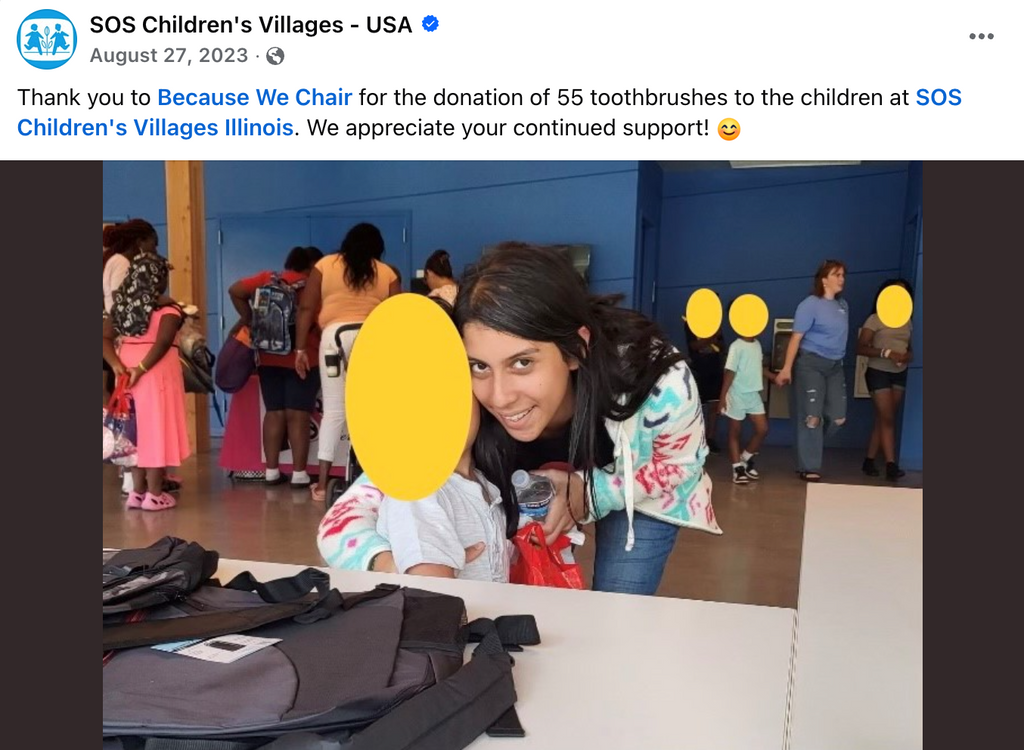The image size is (1024, 750).
Task: Click the red bag in the photo
Action: tap(546, 555)
